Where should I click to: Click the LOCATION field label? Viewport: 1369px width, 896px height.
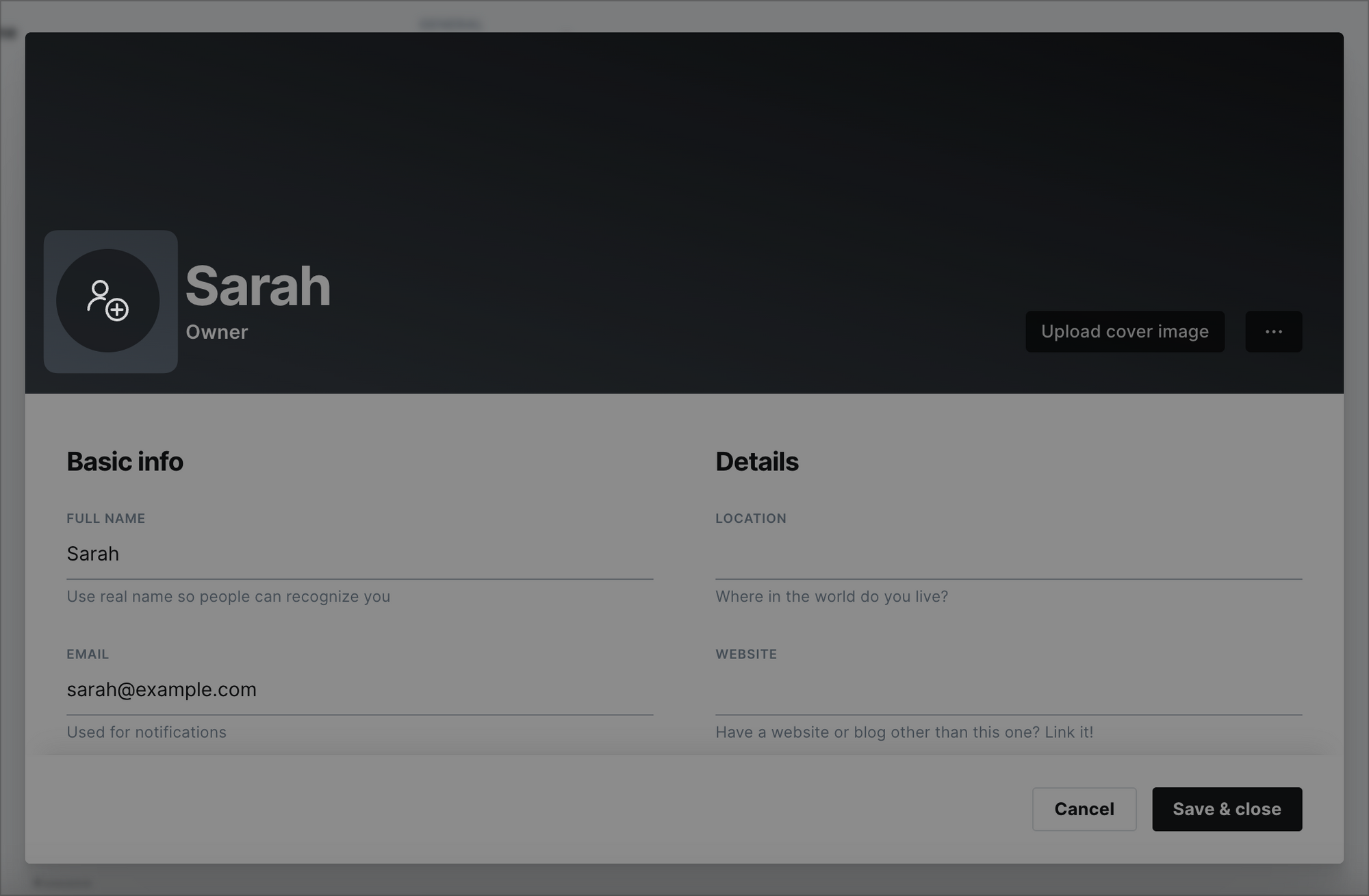pyautogui.click(x=751, y=518)
